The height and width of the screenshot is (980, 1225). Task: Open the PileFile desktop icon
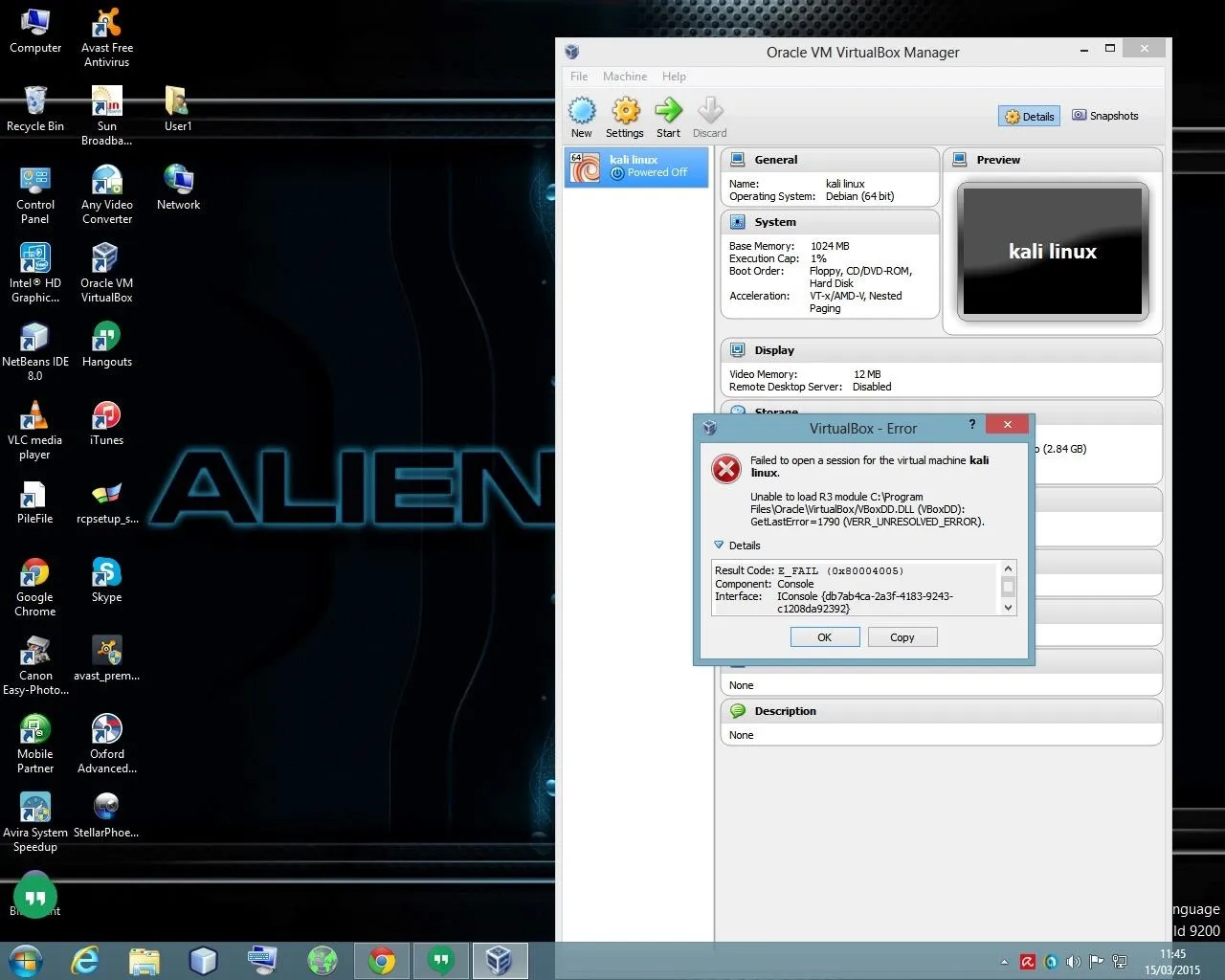[x=35, y=501]
